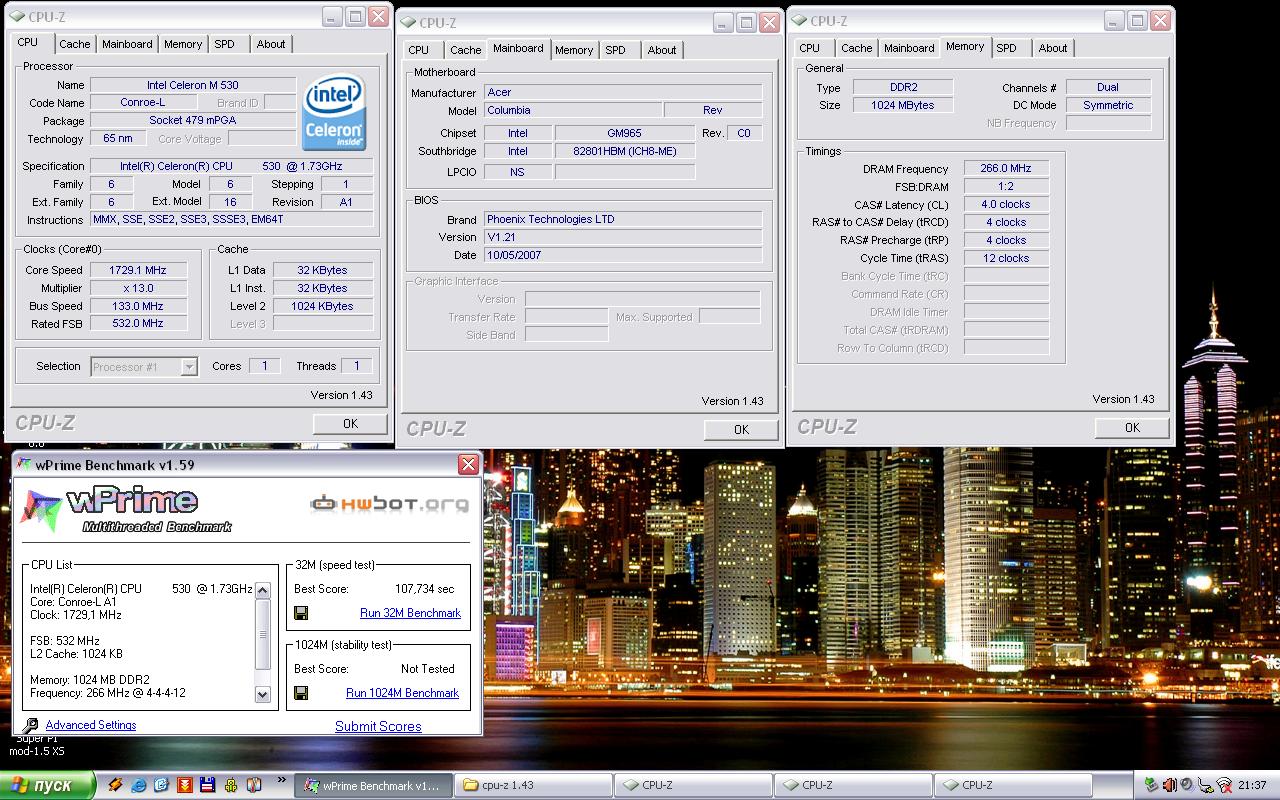Select About tab in Mainboard CPU-Z window

coord(662,50)
